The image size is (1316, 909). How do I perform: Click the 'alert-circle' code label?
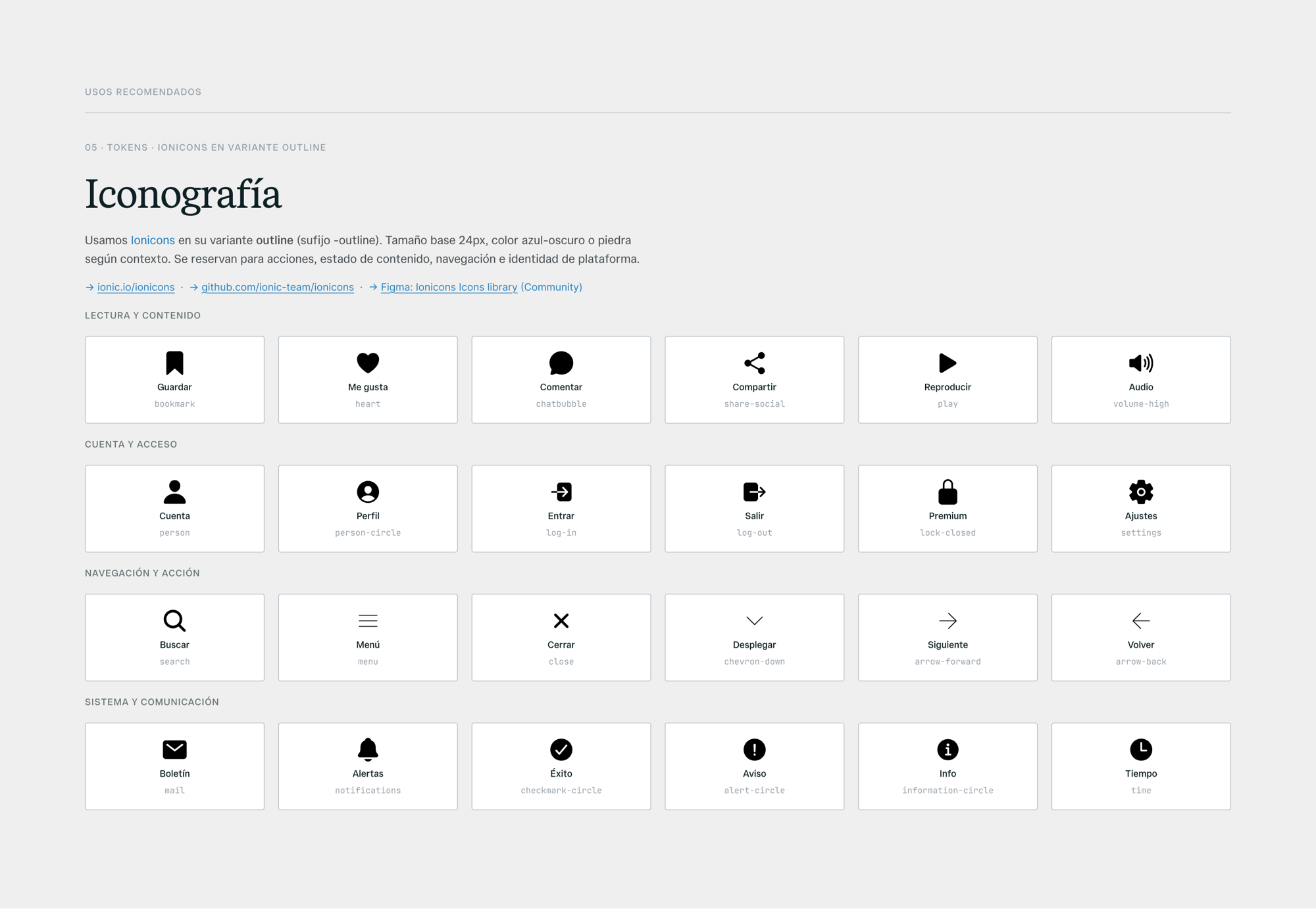point(754,791)
